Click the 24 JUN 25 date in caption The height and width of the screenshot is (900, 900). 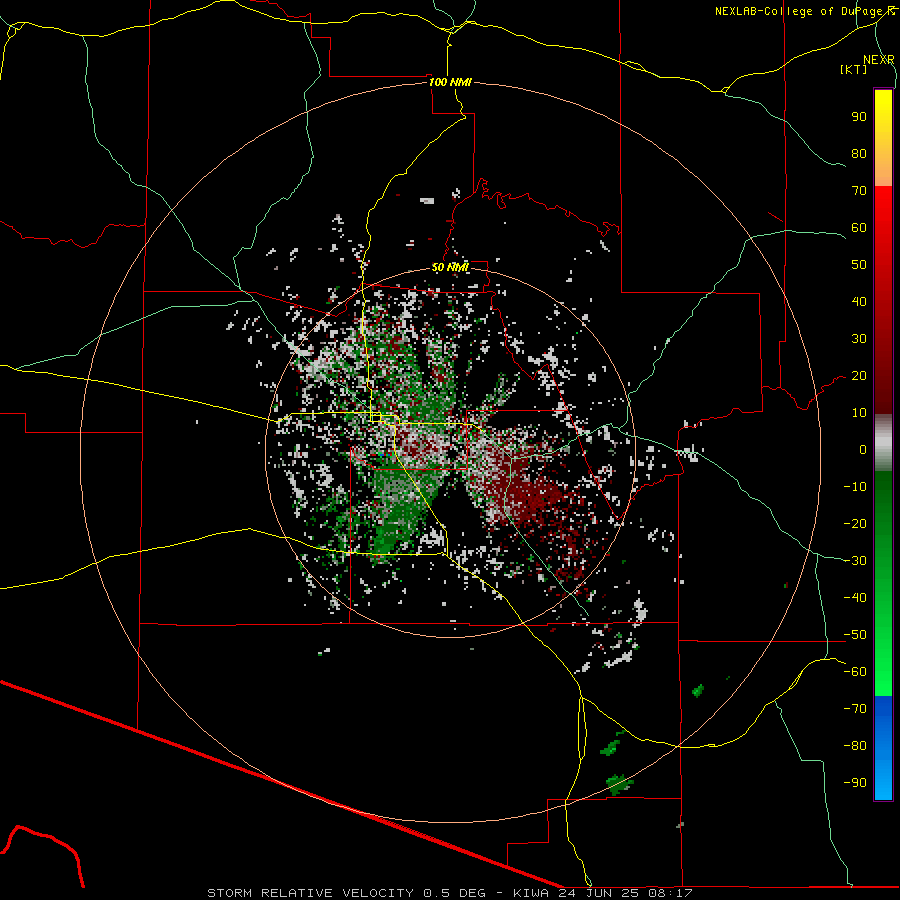pos(598,893)
